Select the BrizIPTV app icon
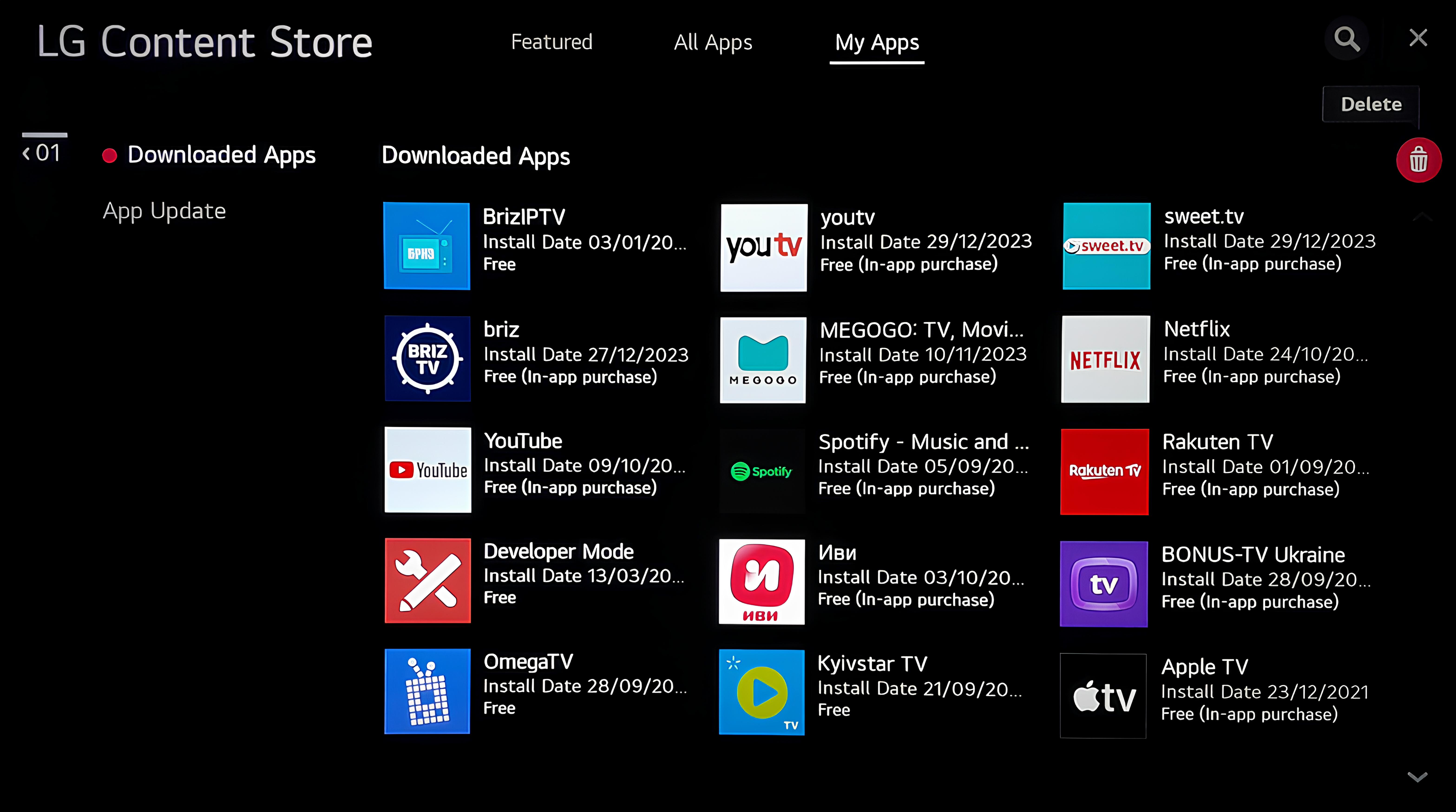The image size is (1456, 812). (427, 246)
